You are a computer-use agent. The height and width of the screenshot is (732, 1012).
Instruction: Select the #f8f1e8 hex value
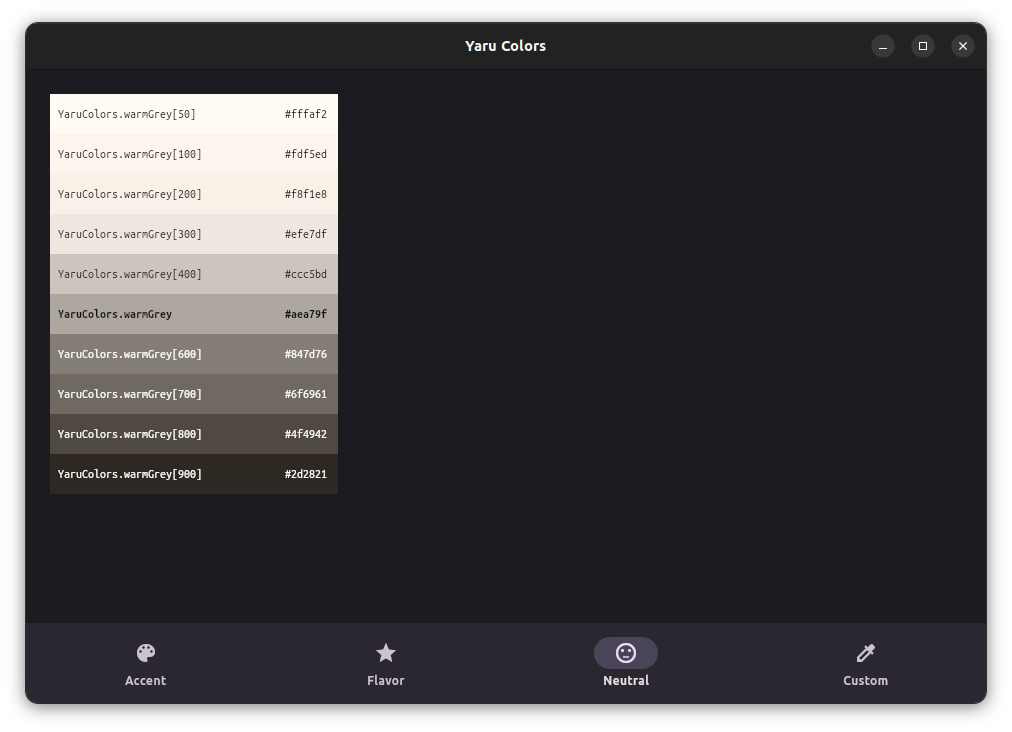(306, 194)
